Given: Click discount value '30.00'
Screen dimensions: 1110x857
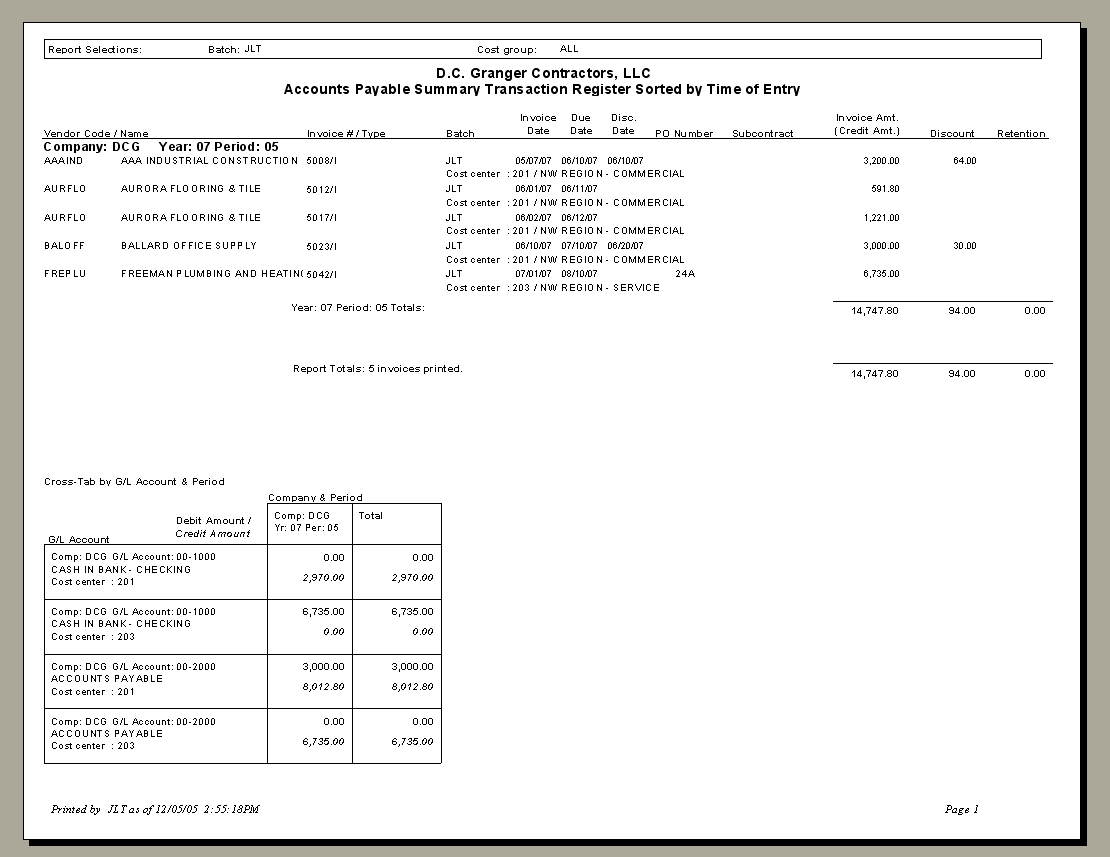Looking at the screenshot, I should (965, 246).
